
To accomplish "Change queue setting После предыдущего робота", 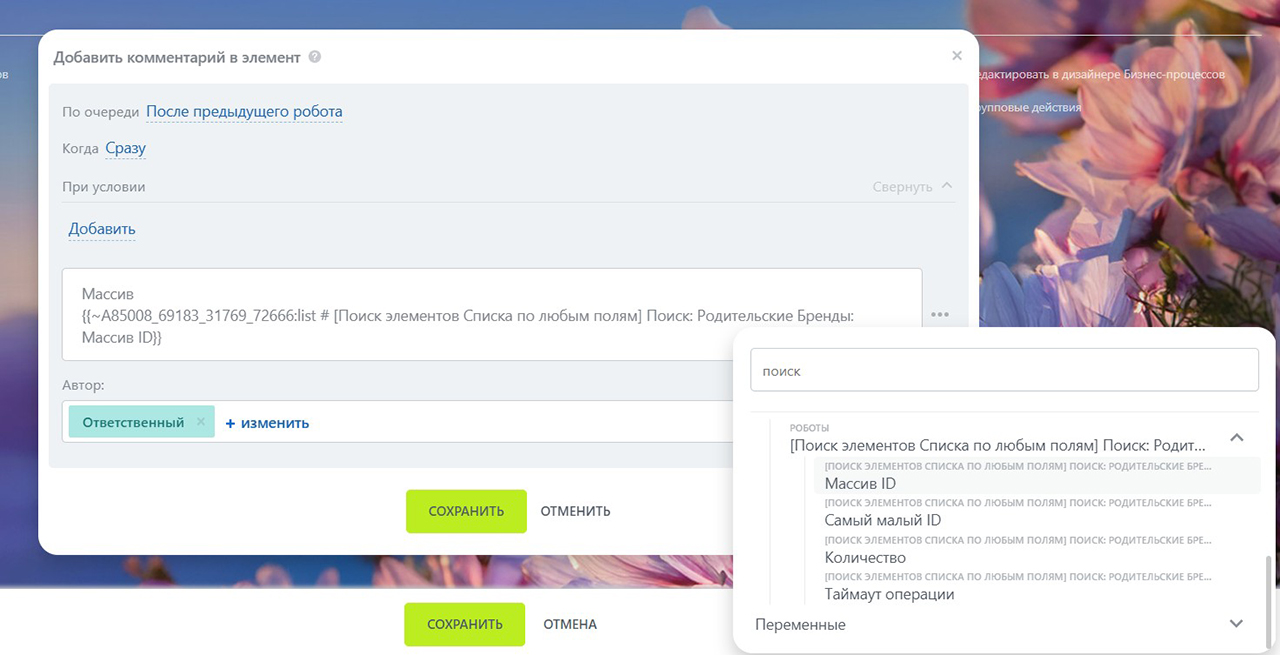I will pos(244,111).
